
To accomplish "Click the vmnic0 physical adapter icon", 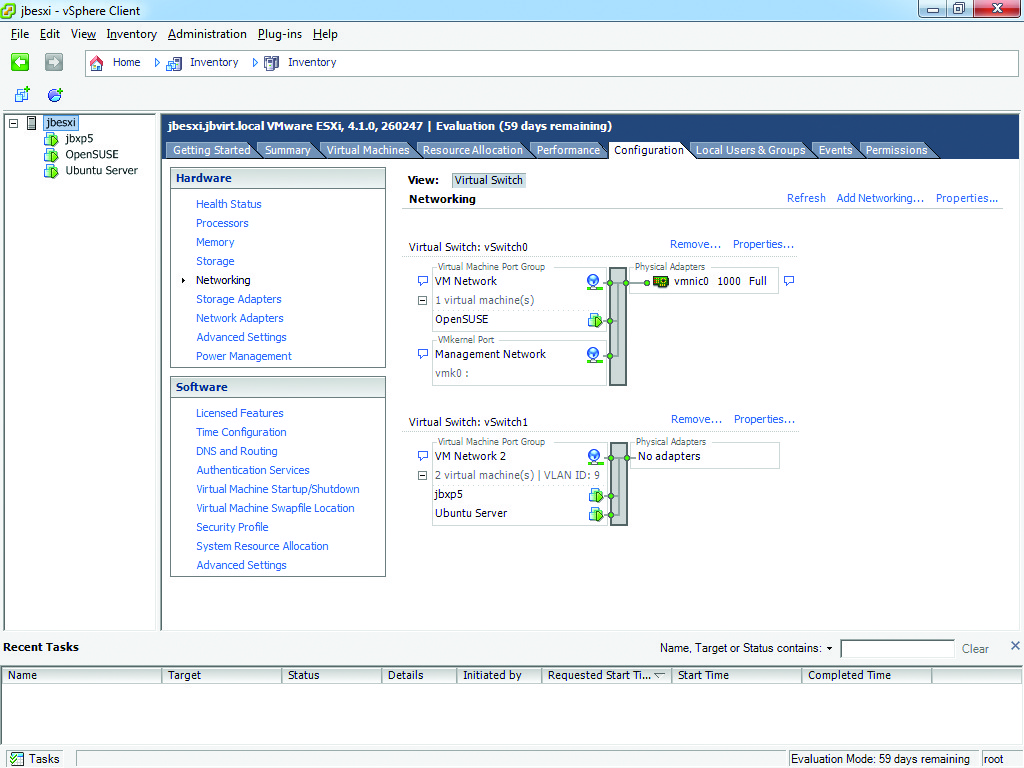I will [661, 282].
